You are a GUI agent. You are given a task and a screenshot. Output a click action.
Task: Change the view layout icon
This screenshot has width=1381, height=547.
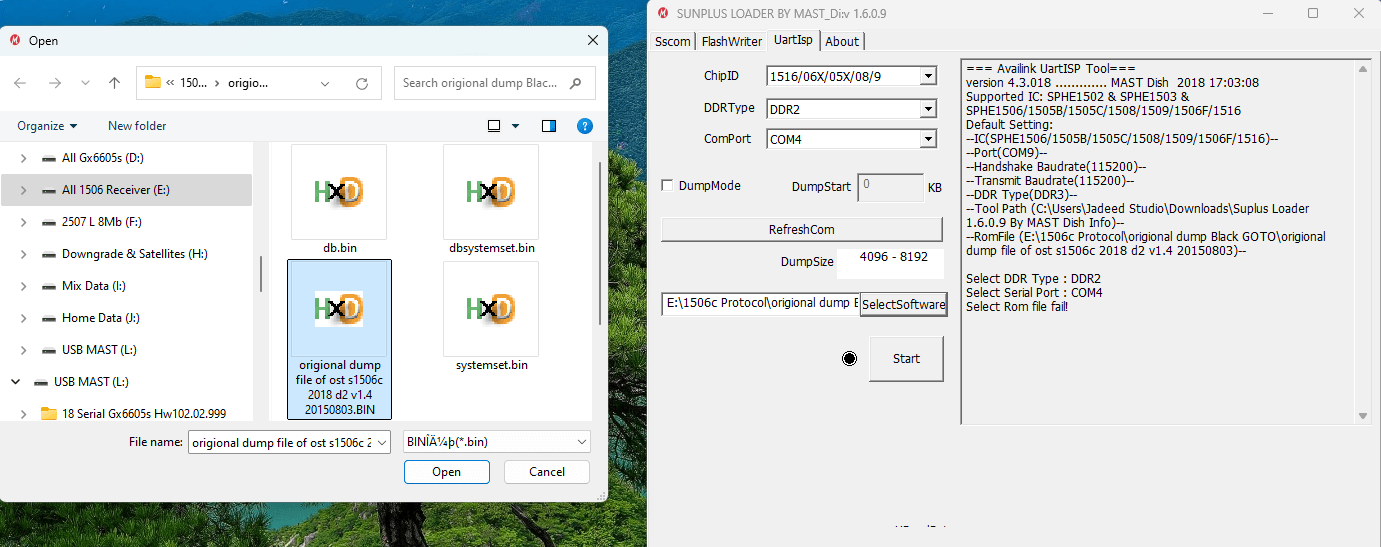pos(494,126)
